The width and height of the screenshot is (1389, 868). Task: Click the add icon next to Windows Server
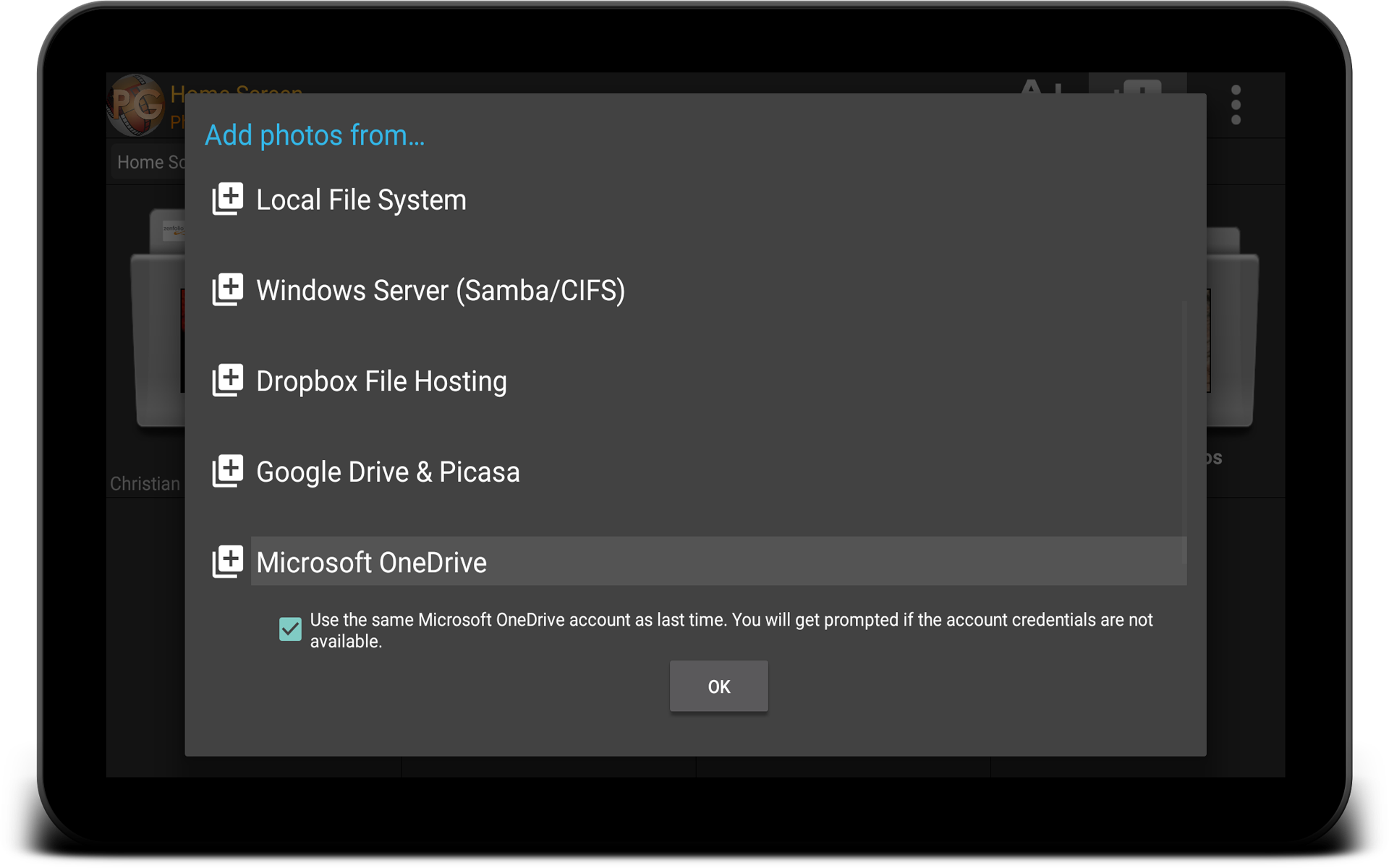[227, 290]
